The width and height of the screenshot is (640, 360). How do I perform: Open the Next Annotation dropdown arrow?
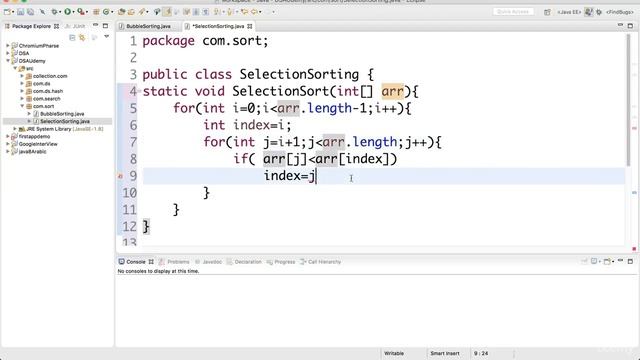click(x=223, y=12)
